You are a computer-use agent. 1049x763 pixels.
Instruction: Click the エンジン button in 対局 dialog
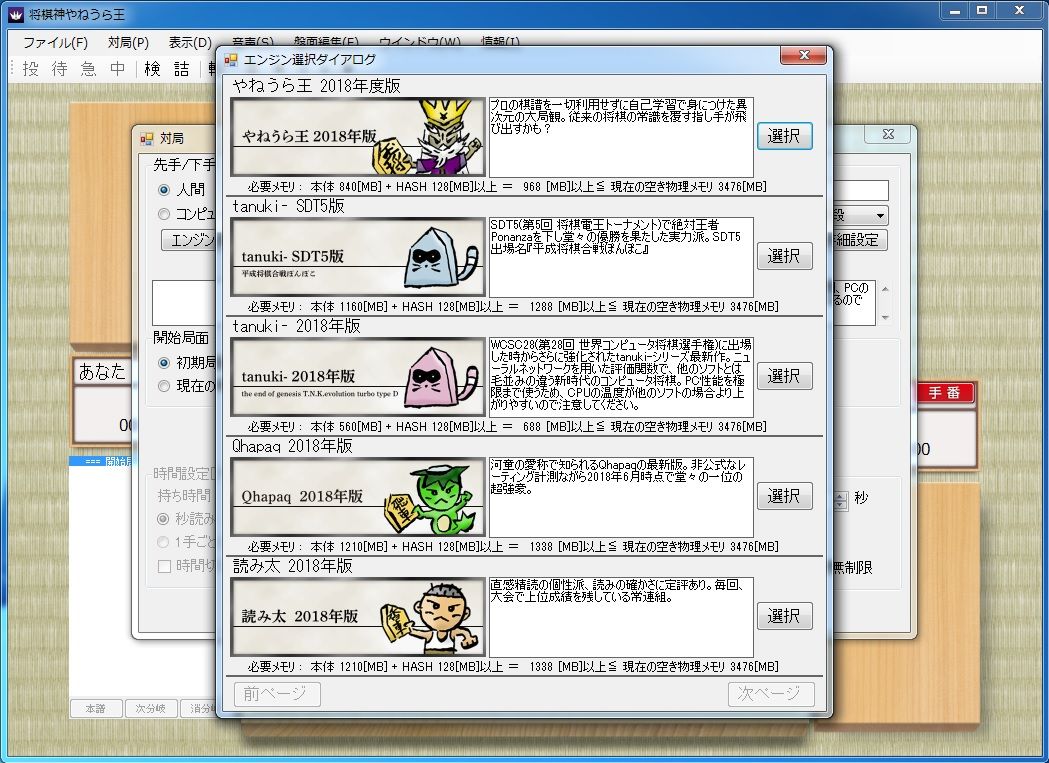[x=189, y=240]
